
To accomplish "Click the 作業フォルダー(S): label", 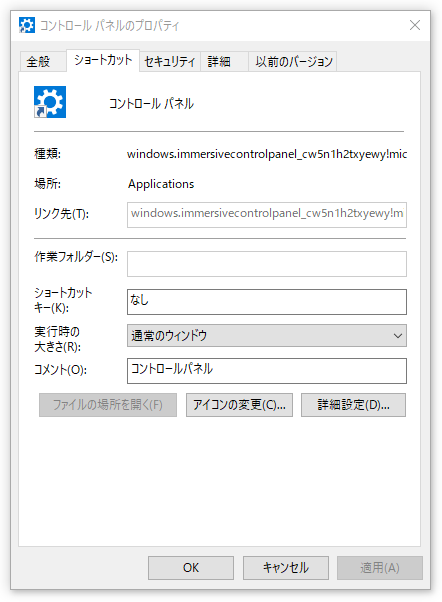I will point(76,257).
